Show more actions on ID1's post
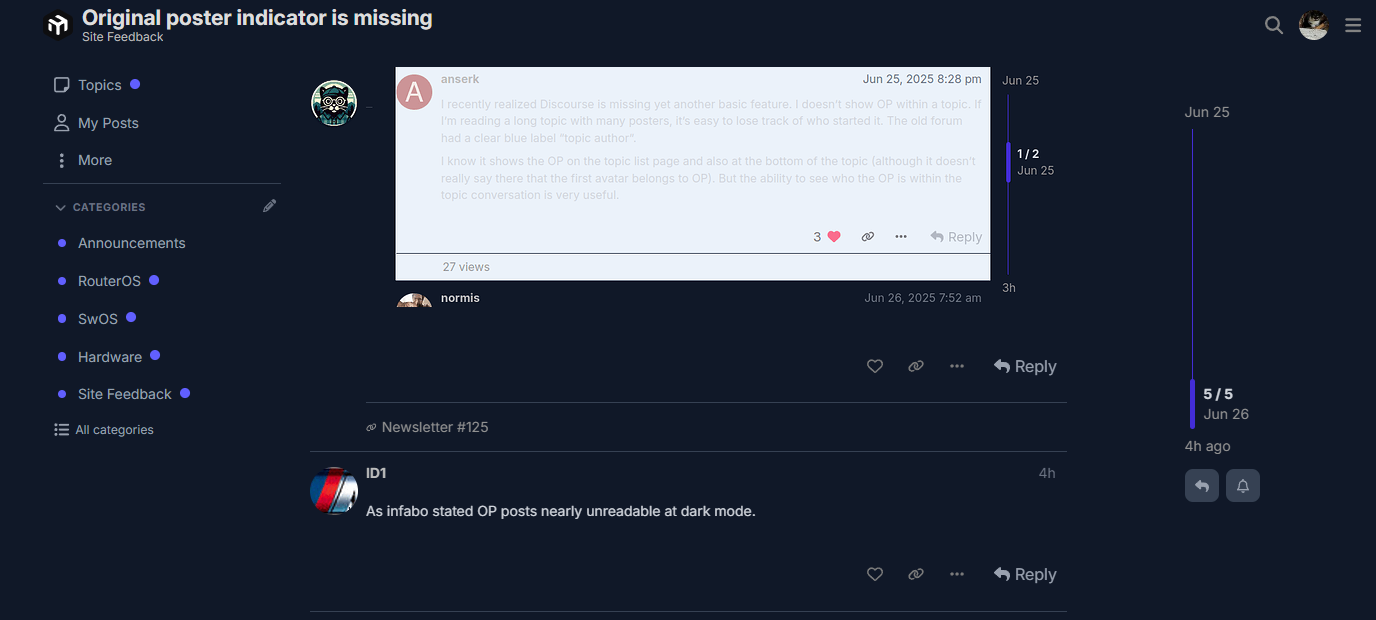The image size is (1376, 620). pyautogui.click(x=957, y=574)
